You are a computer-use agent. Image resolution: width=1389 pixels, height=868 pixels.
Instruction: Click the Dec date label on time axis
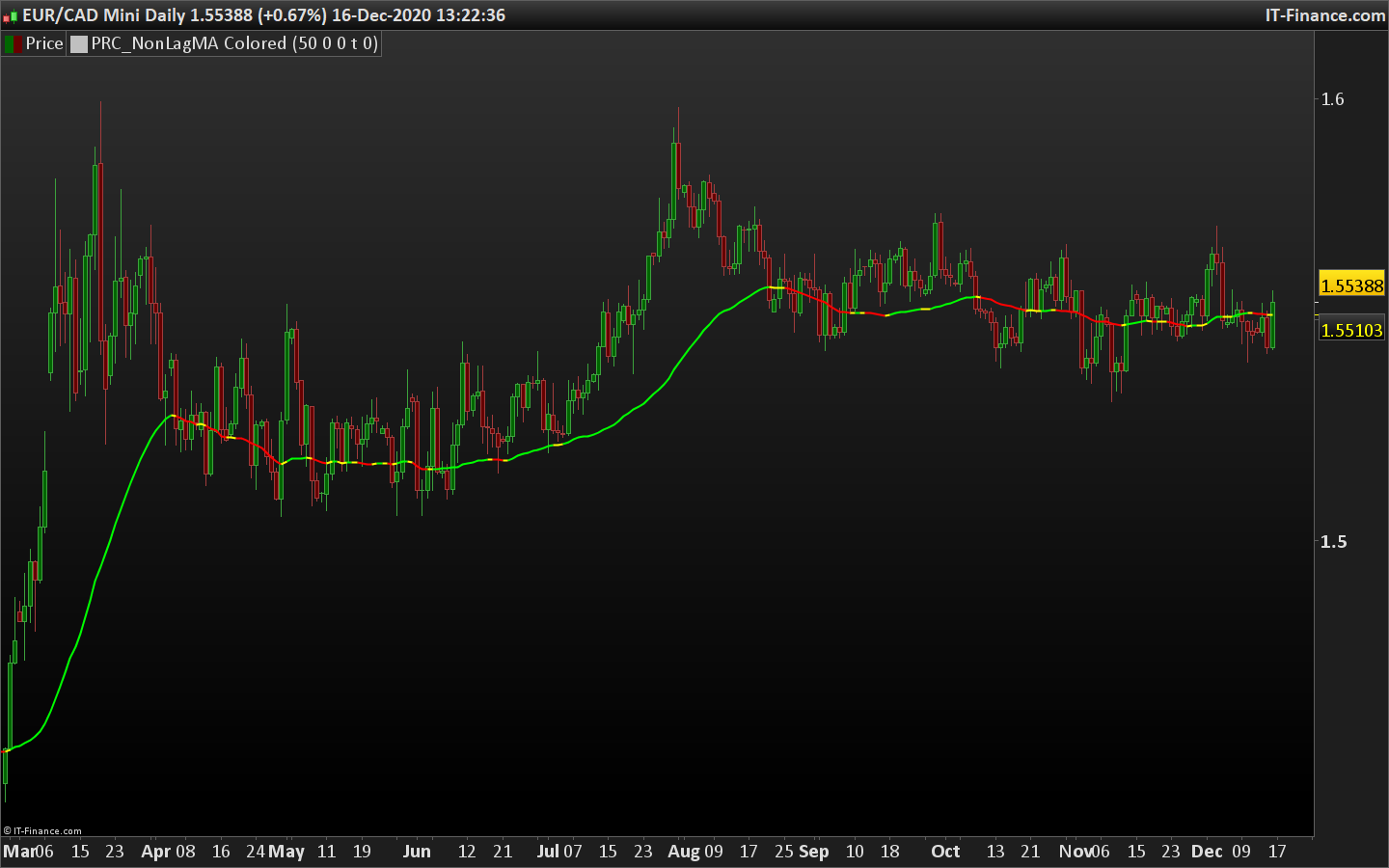[x=1207, y=851]
